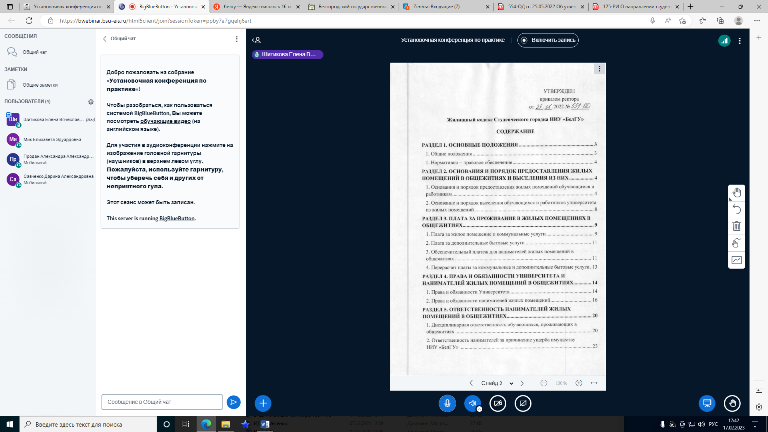
Task: Start screen sharing from bottom toolbar
Action: [523, 402]
